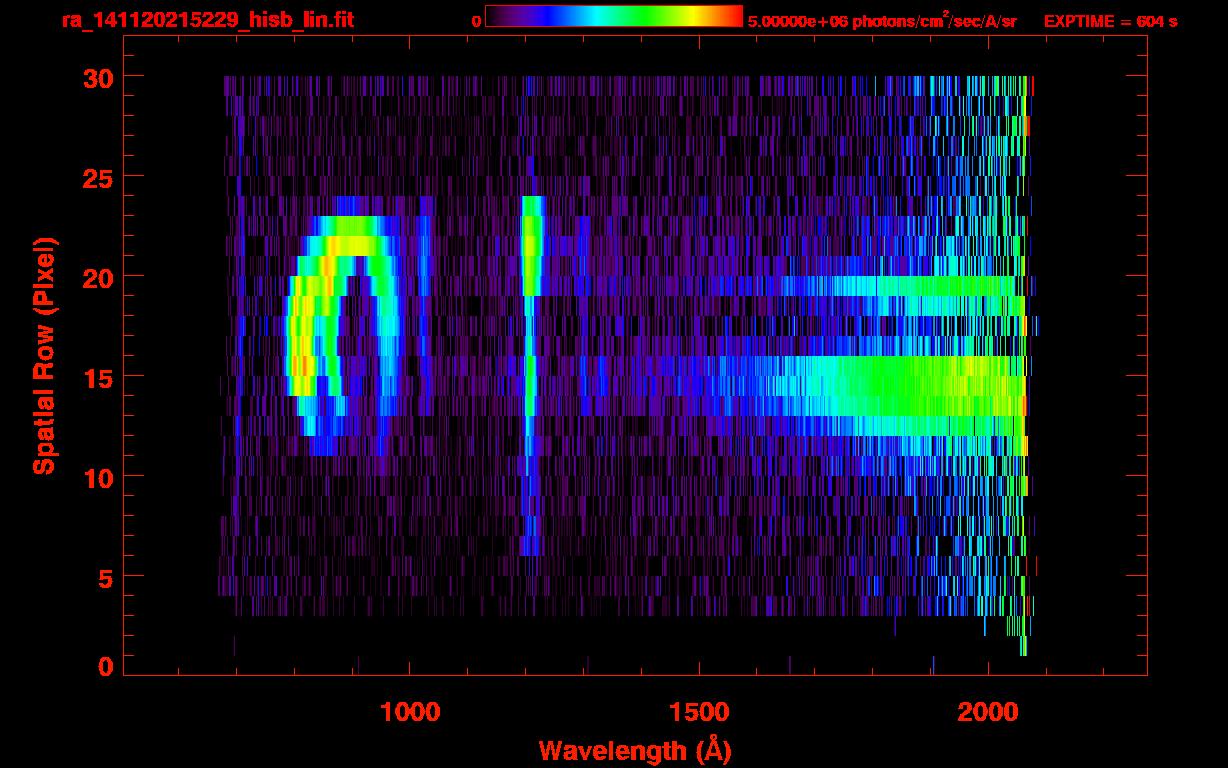This screenshot has width=1228, height=768.
Task: Click the rainbow color scale bar
Action: (614, 16)
